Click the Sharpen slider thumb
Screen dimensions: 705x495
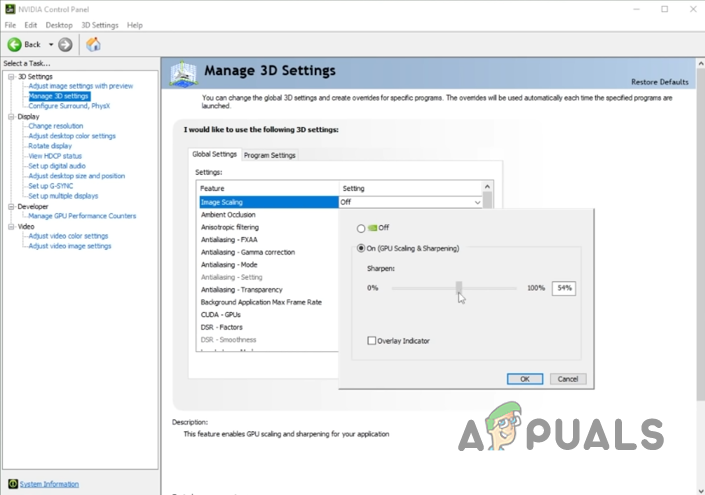[x=459, y=287]
